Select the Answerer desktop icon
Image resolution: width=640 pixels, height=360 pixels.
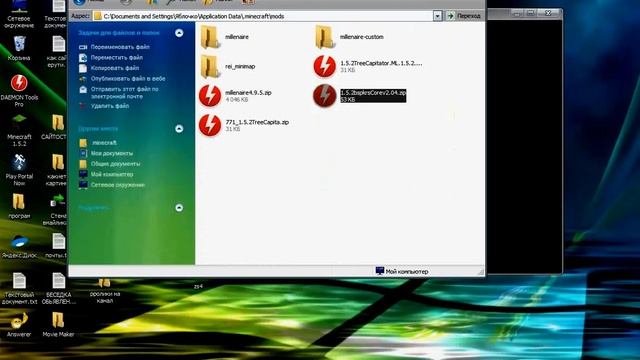(x=19, y=325)
